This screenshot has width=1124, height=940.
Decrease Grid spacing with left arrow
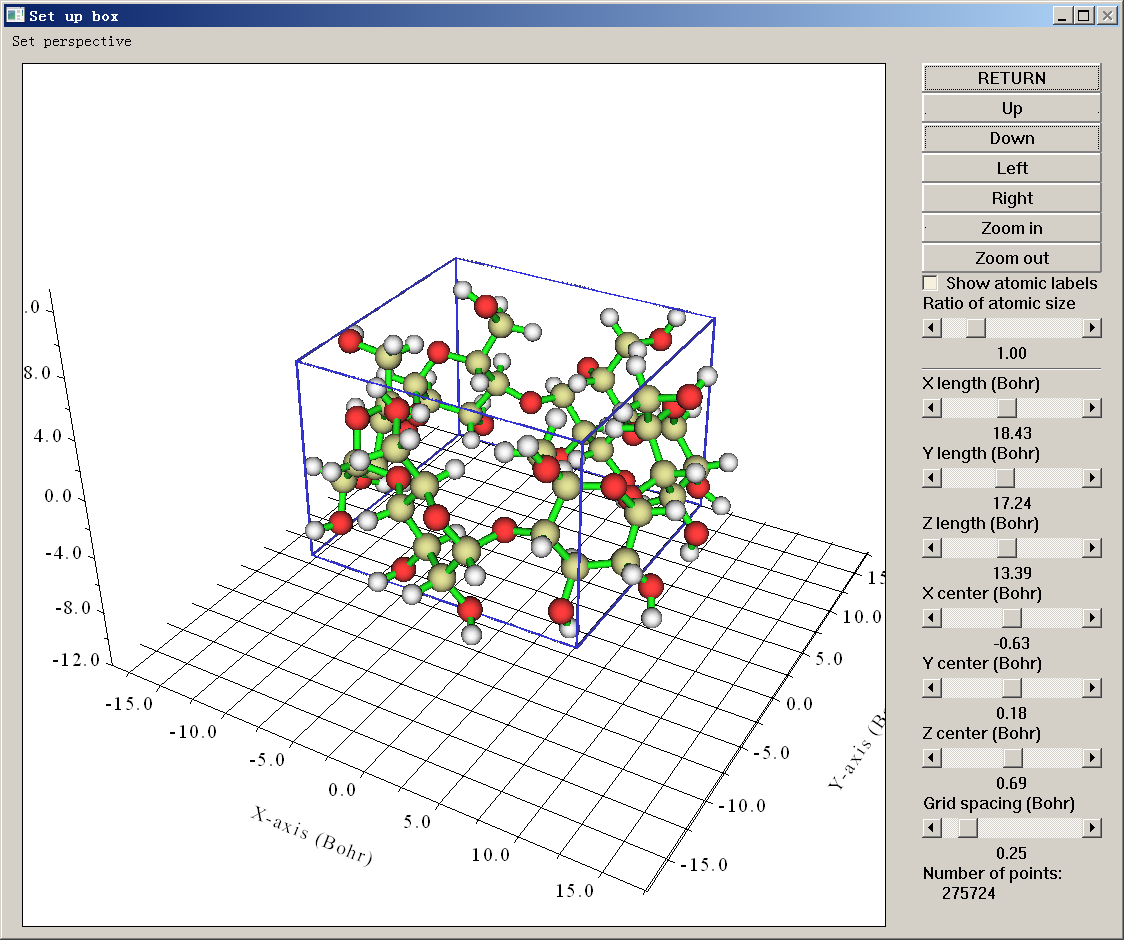[x=932, y=828]
